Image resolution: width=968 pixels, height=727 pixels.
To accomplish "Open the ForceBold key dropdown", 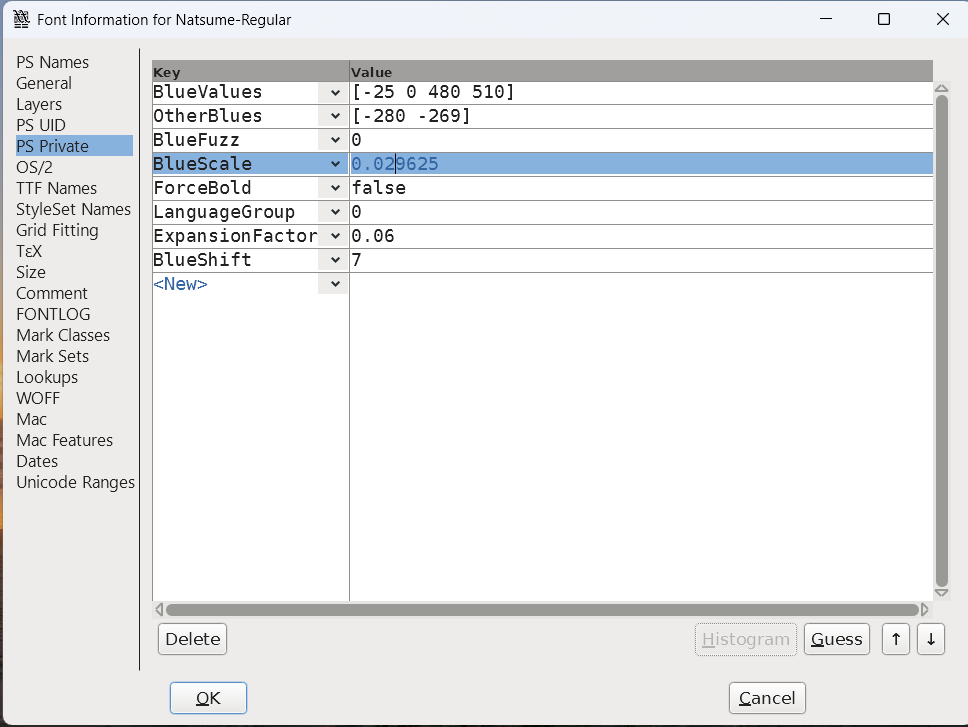I will click(x=334, y=187).
